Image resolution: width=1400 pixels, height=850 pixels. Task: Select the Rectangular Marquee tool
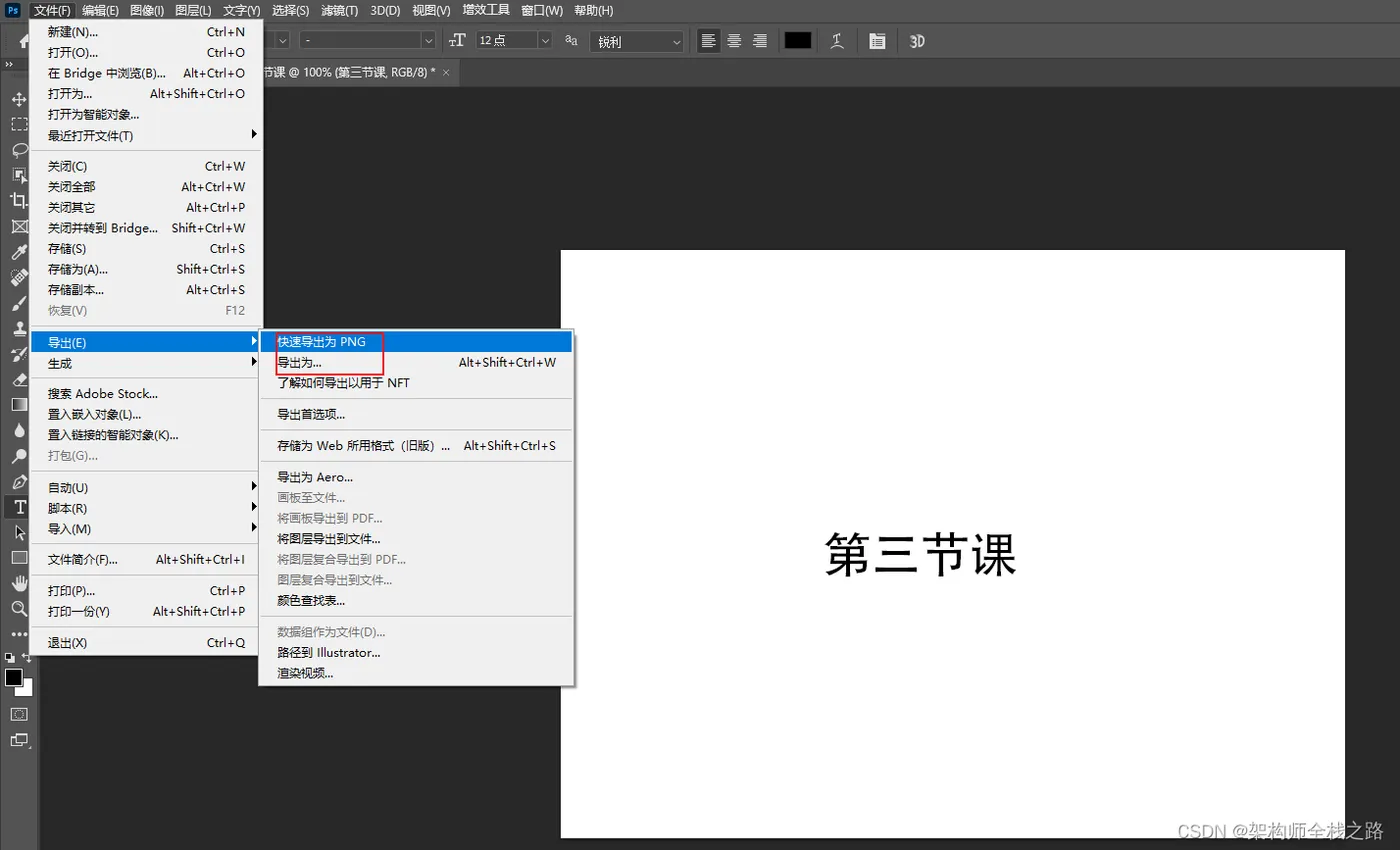(19, 124)
